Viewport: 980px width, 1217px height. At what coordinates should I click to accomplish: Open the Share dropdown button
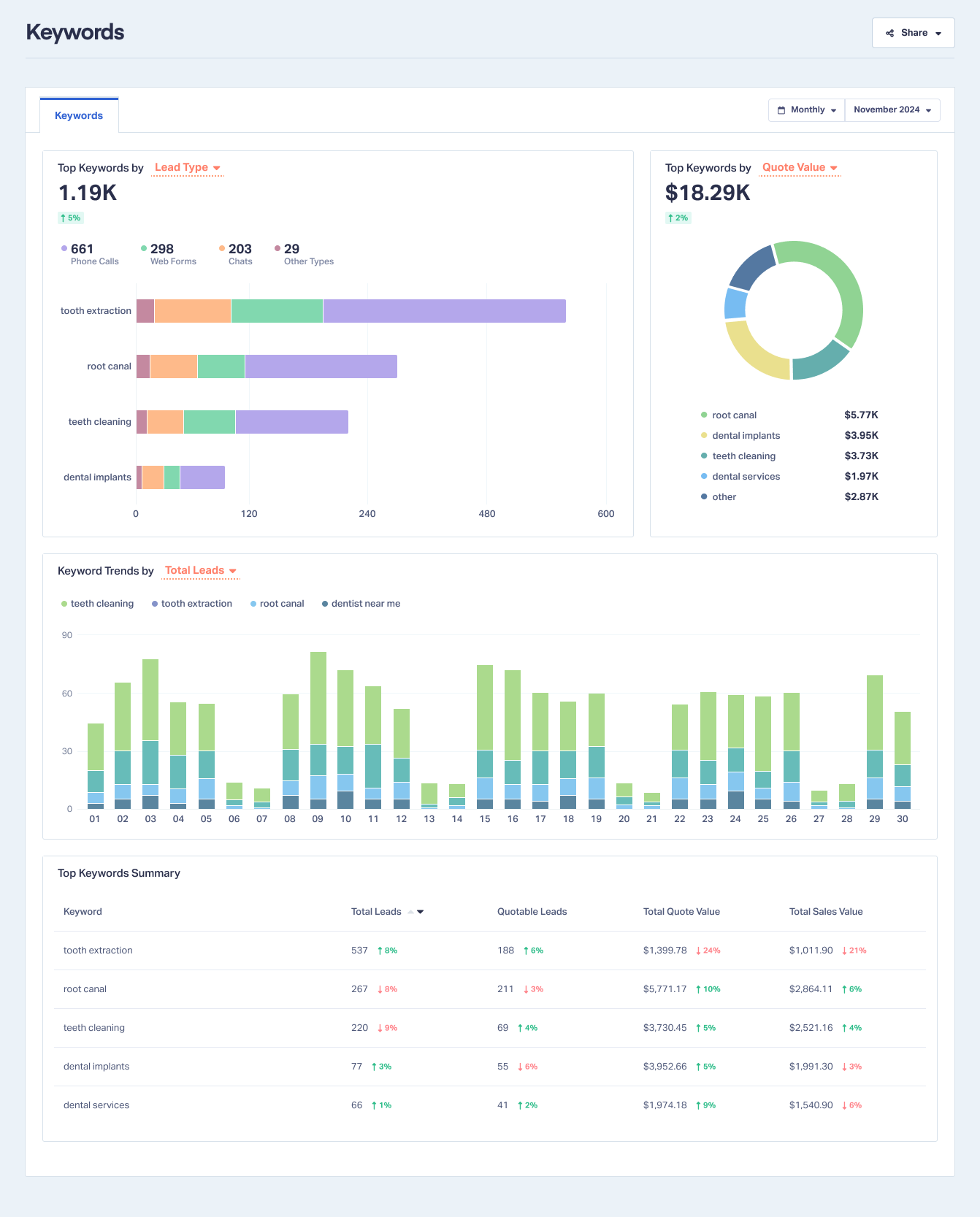click(913, 33)
